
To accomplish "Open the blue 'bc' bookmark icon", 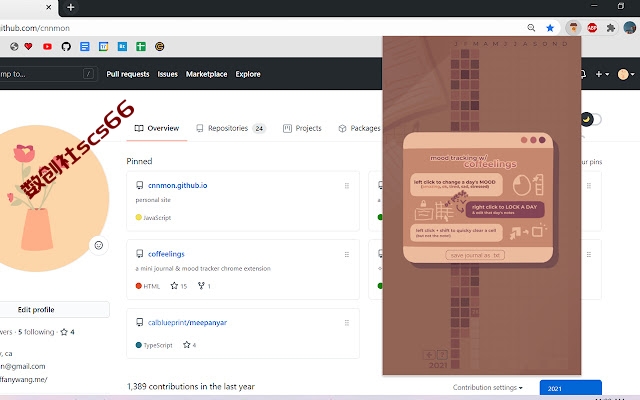I will click(122, 47).
